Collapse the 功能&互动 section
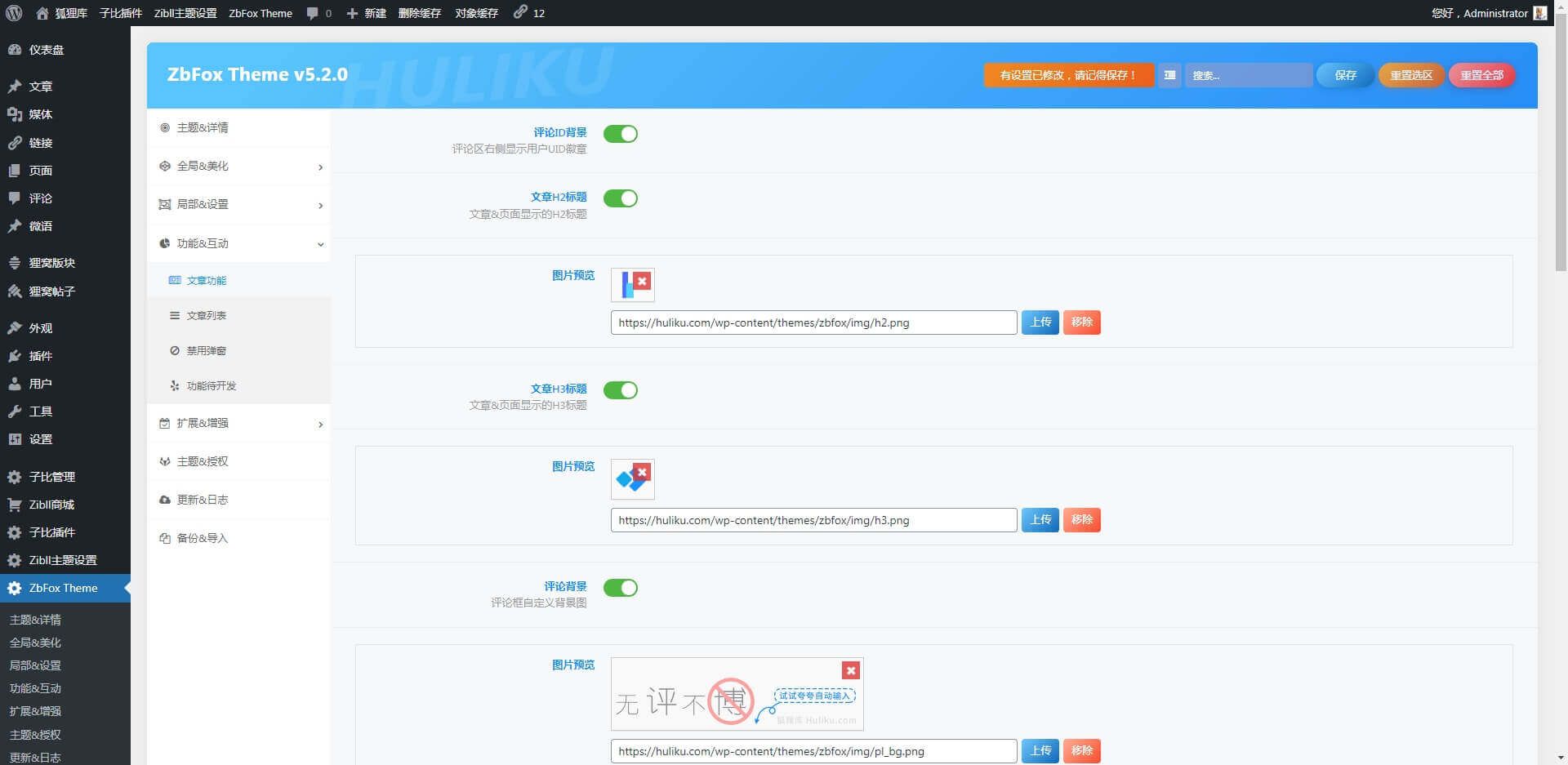This screenshot has height=765, width=1568. pyautogui.click(x=238, y=243)
